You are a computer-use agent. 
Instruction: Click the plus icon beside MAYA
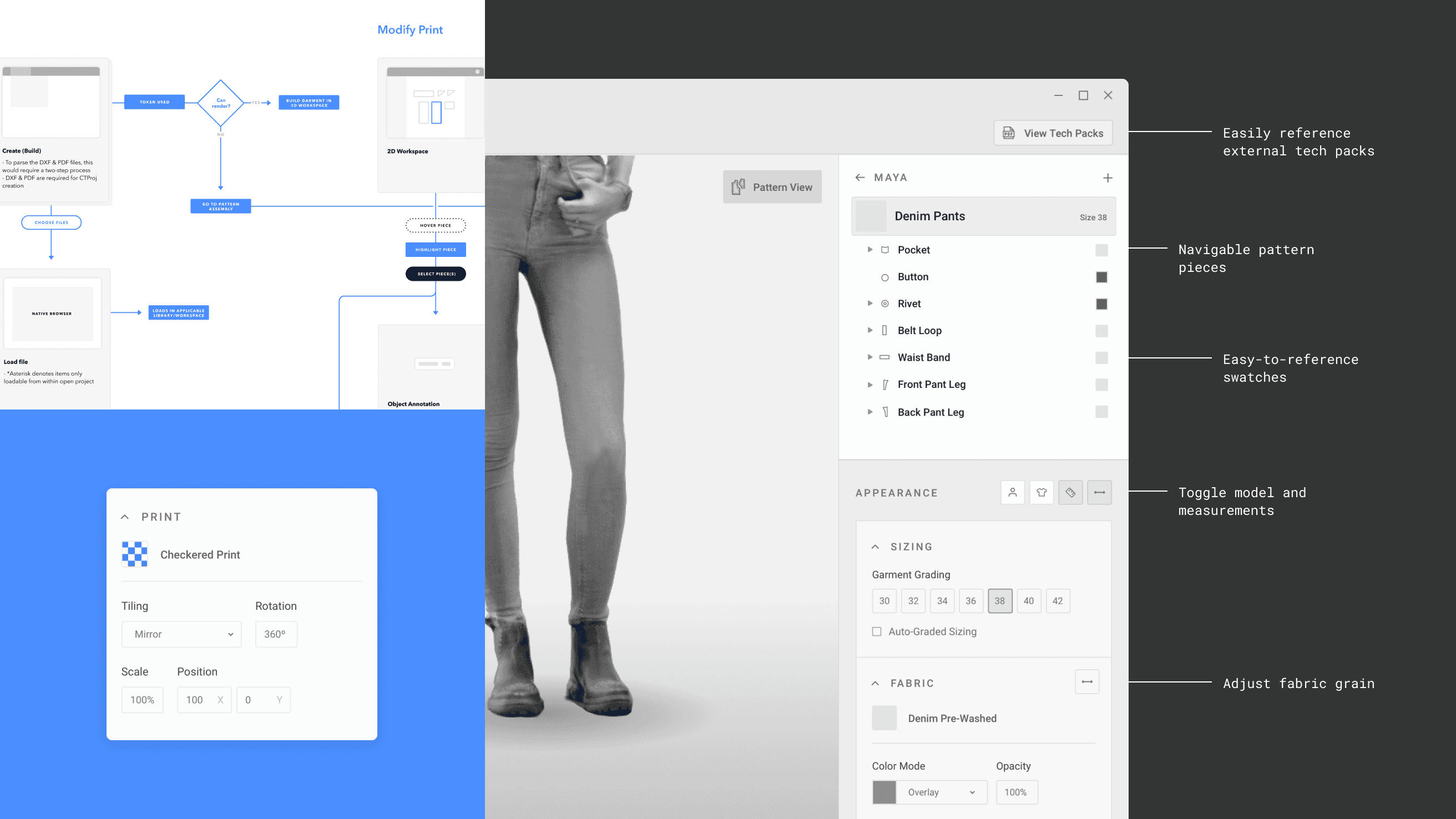(1108, 178)
